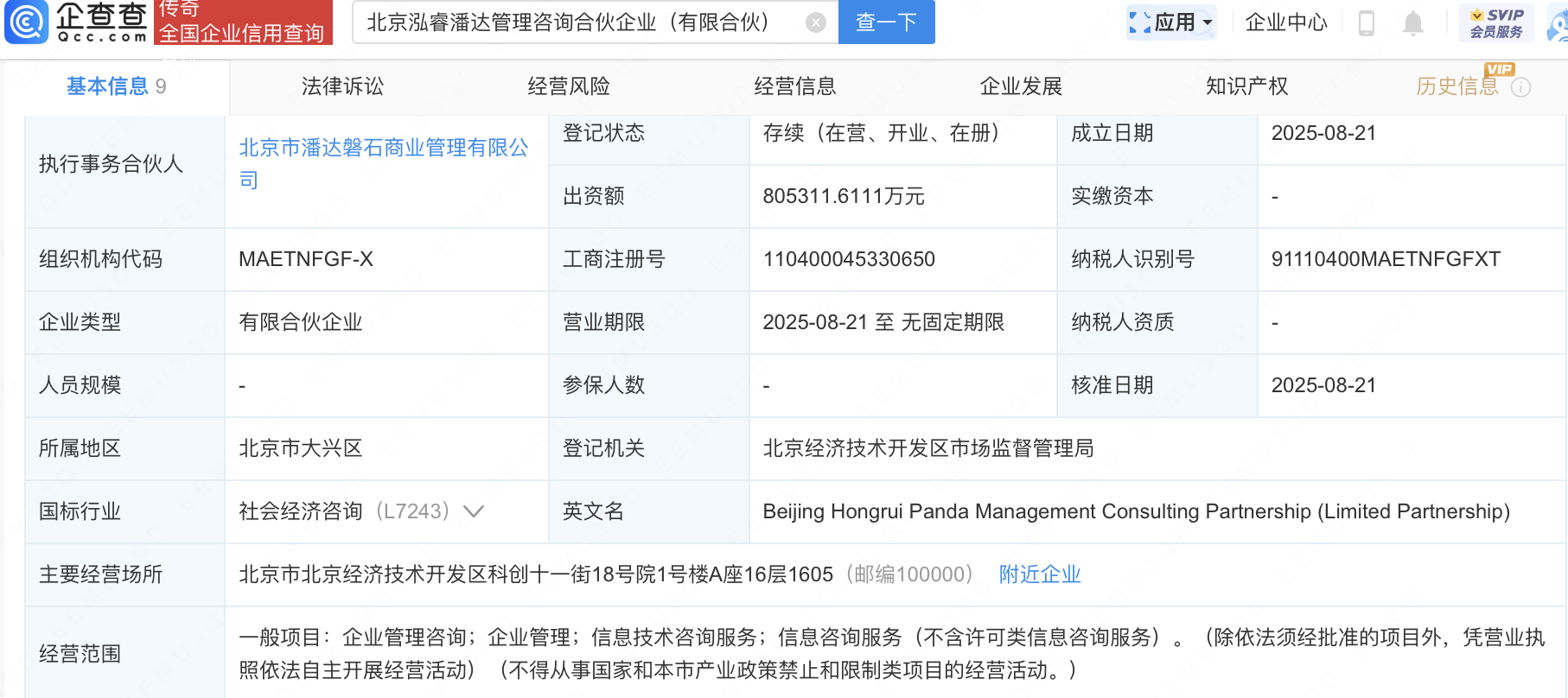Click the 纳税人资质 label cell

coord(1157,322)
